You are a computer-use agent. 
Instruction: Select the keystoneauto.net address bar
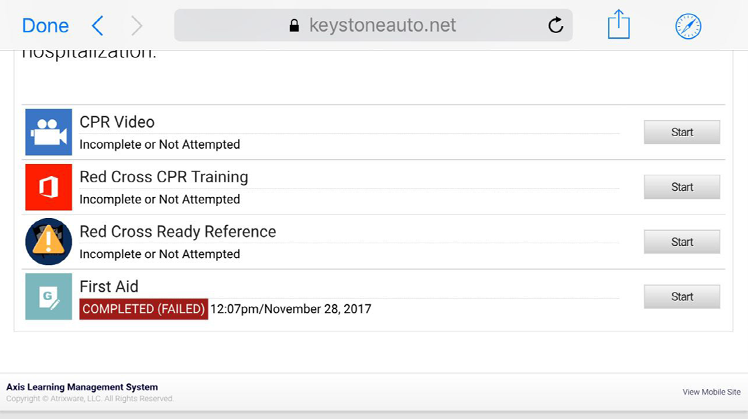click(373, 25)
